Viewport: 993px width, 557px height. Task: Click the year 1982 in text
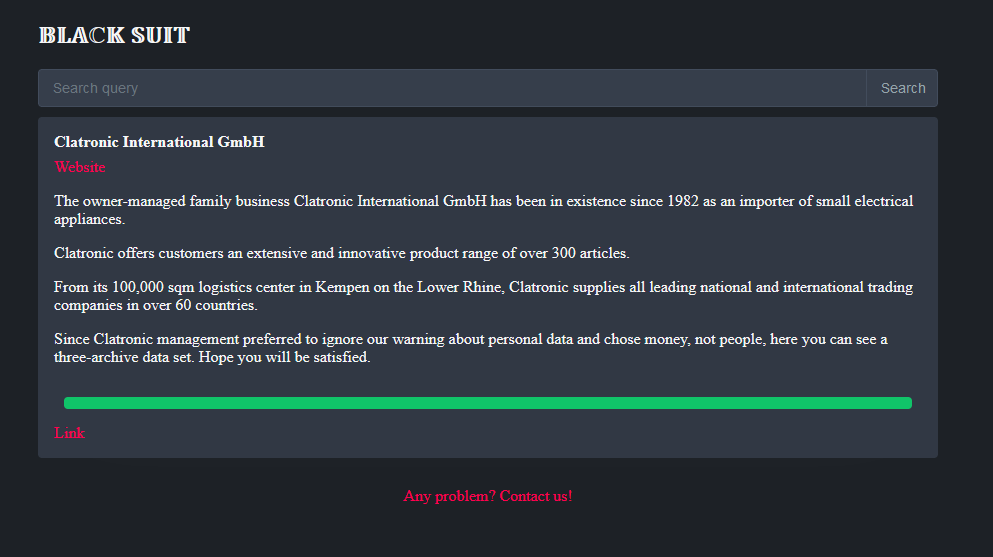tap(683, 201)
